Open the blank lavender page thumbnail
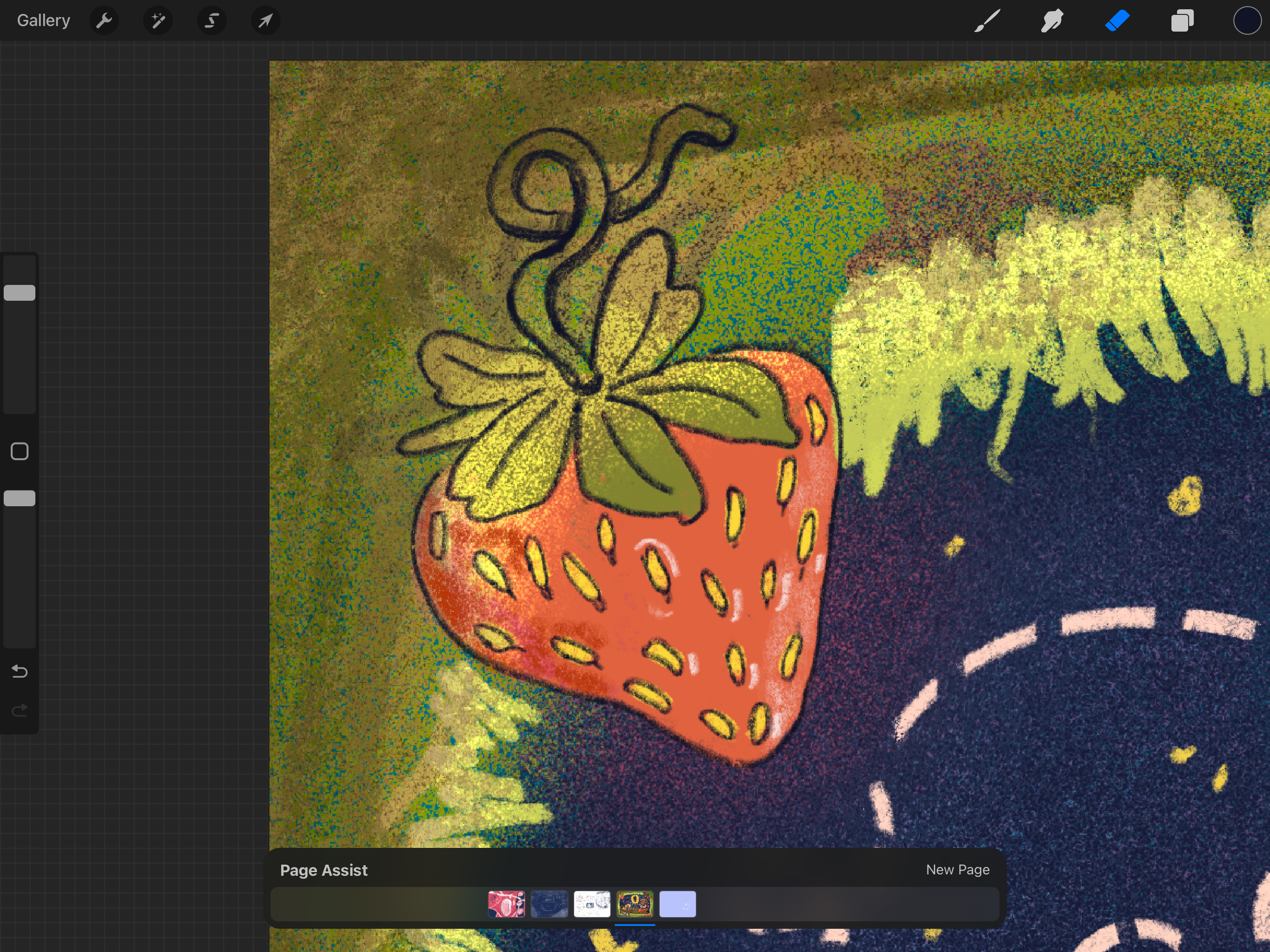Image resolution: width=1270 pixels, height=952 pixels. click(678, 904)
